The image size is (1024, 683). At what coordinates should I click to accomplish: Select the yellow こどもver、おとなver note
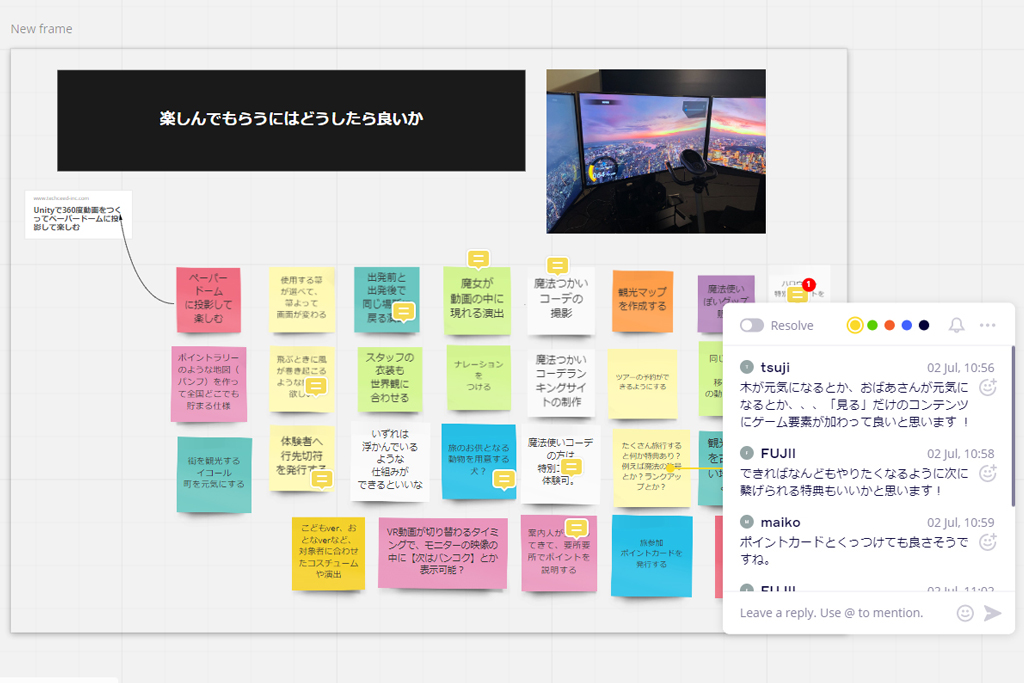pos(328,553)
